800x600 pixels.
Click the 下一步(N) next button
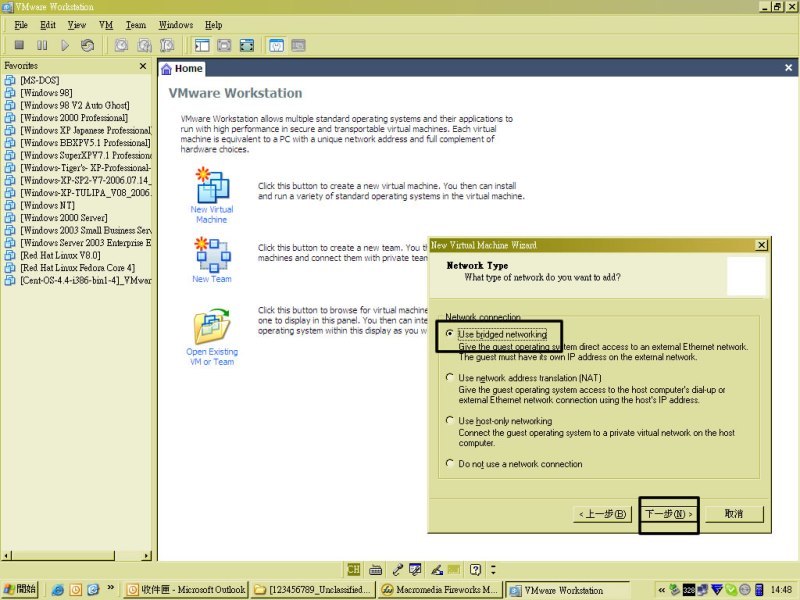[x=668, y=514]
